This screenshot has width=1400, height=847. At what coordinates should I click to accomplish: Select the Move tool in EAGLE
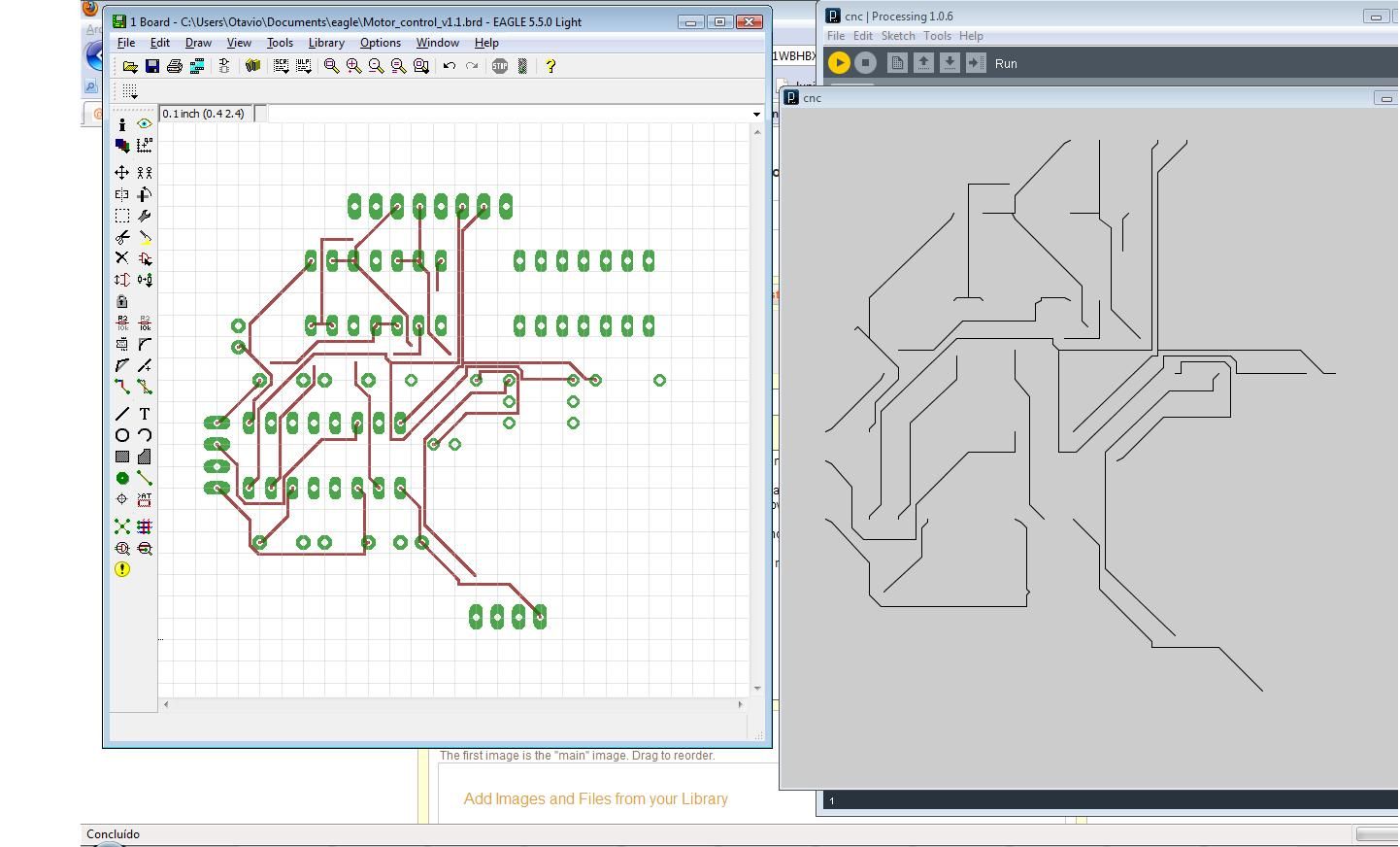click(x=122, y=172)
